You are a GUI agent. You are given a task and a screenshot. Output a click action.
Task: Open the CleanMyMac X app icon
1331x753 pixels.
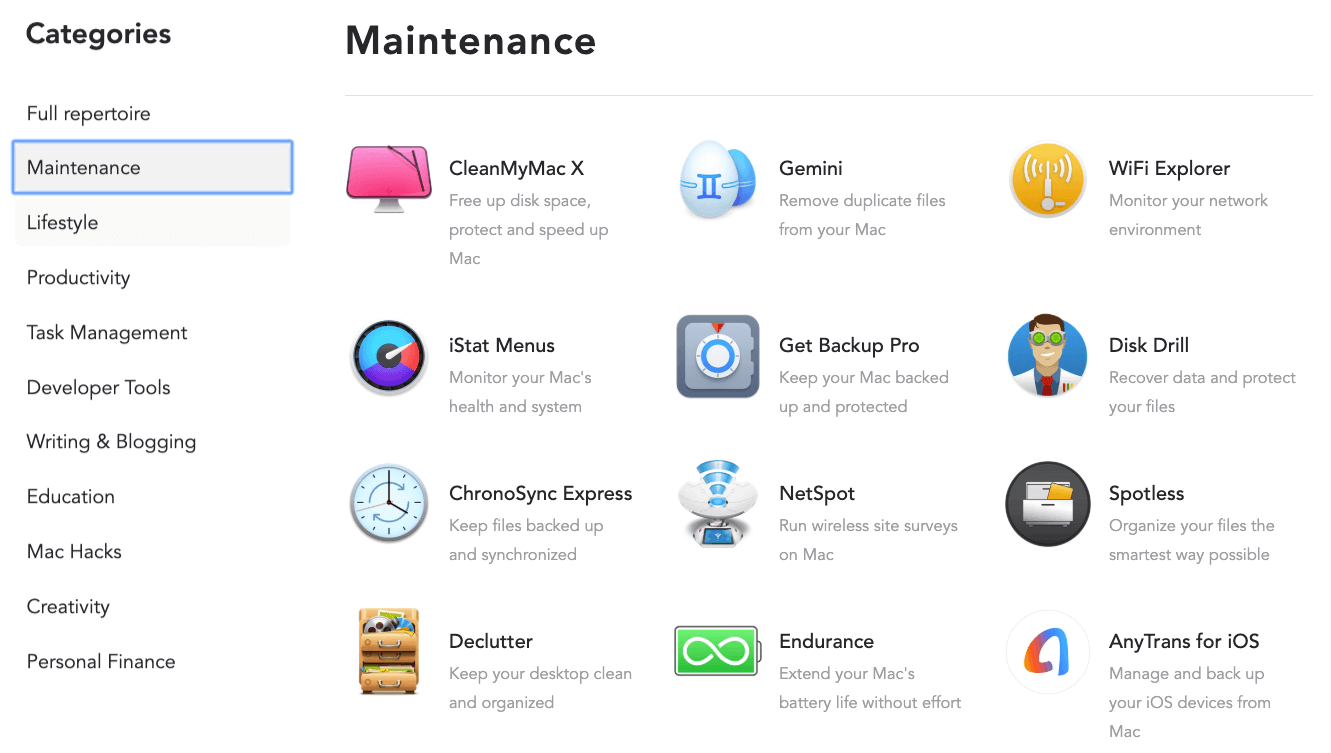(388, 180)
